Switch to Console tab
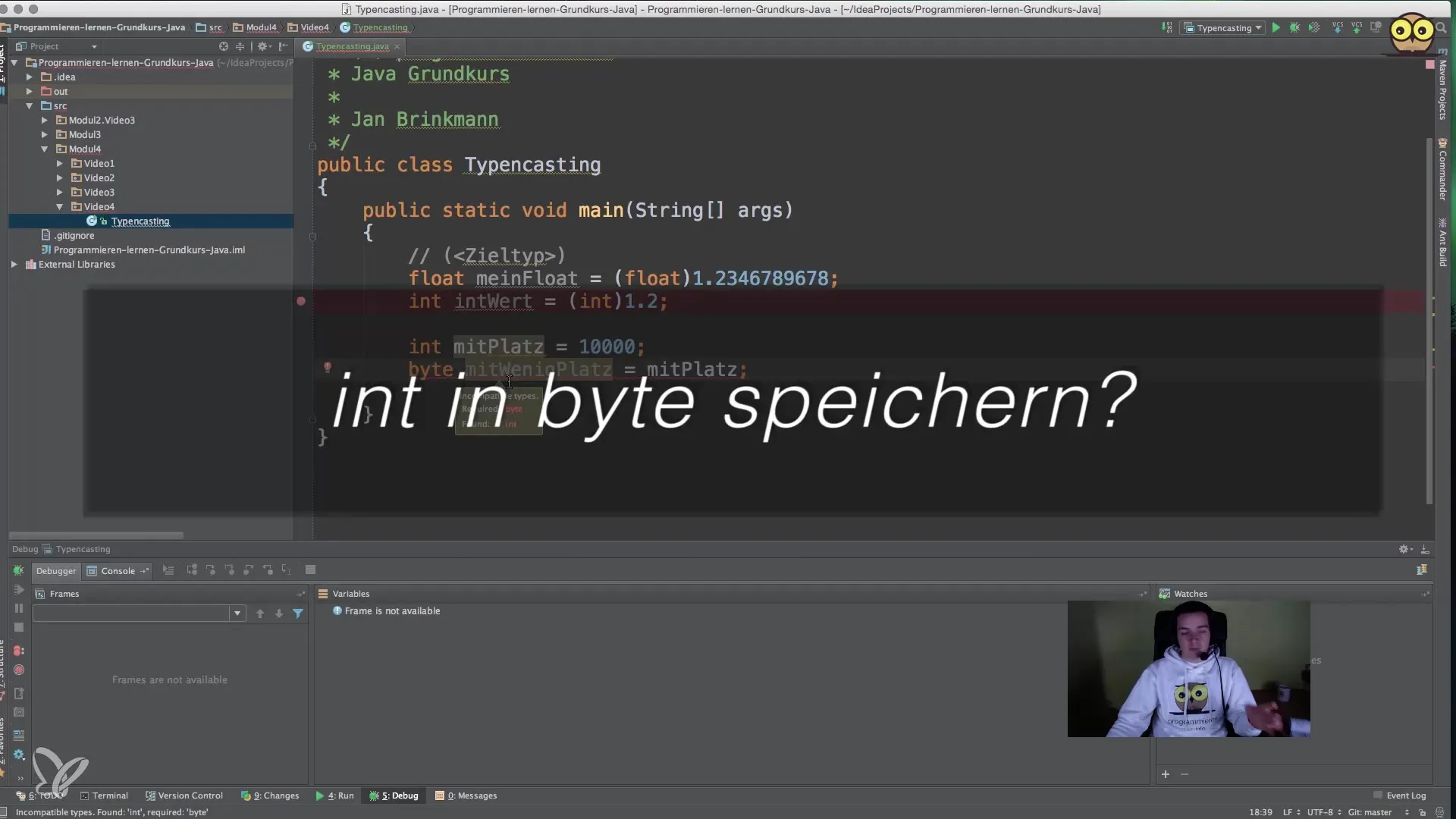1456x819 pixels. pos(118,571)
